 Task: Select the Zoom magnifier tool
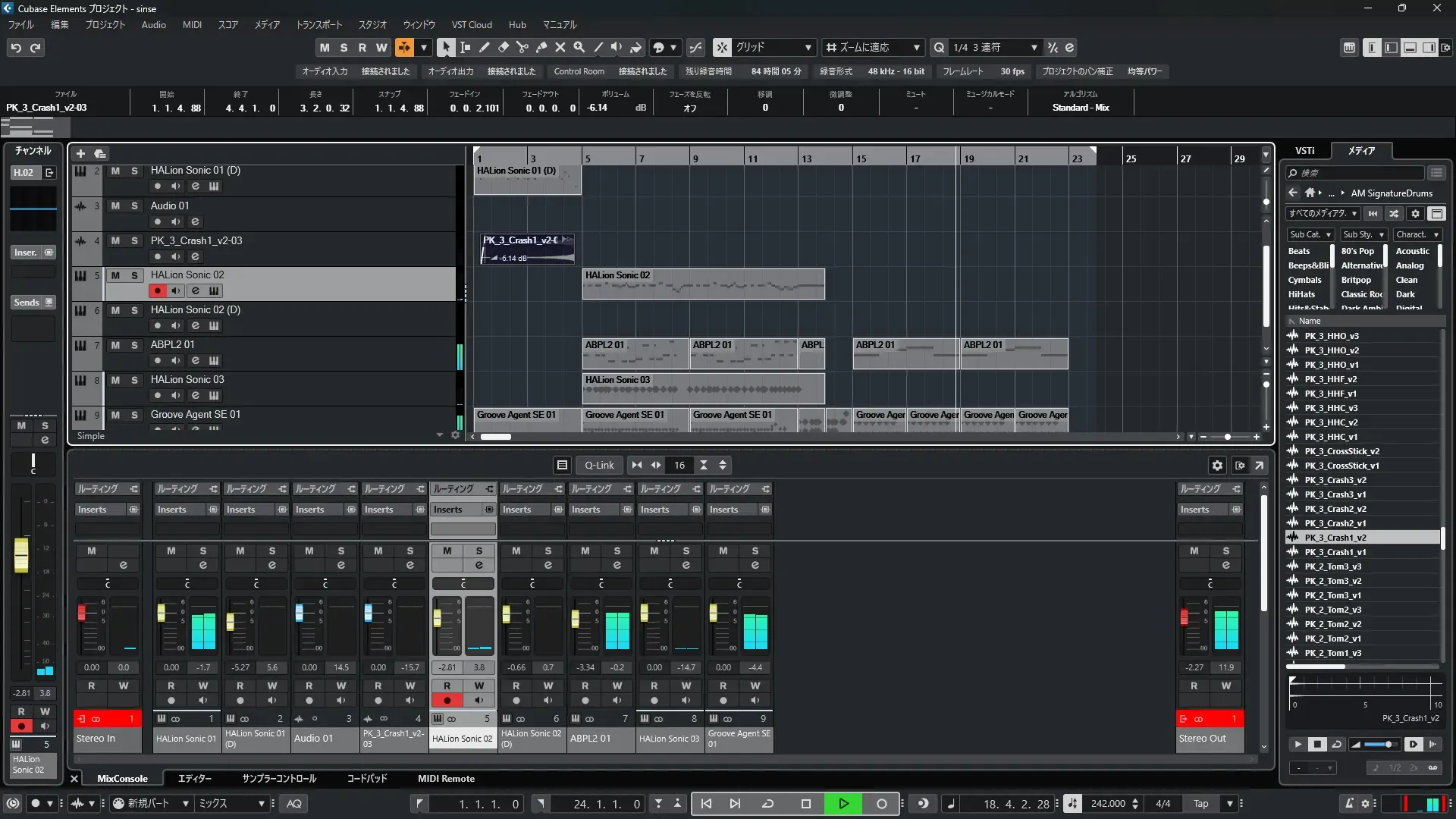tap(579, 47)
